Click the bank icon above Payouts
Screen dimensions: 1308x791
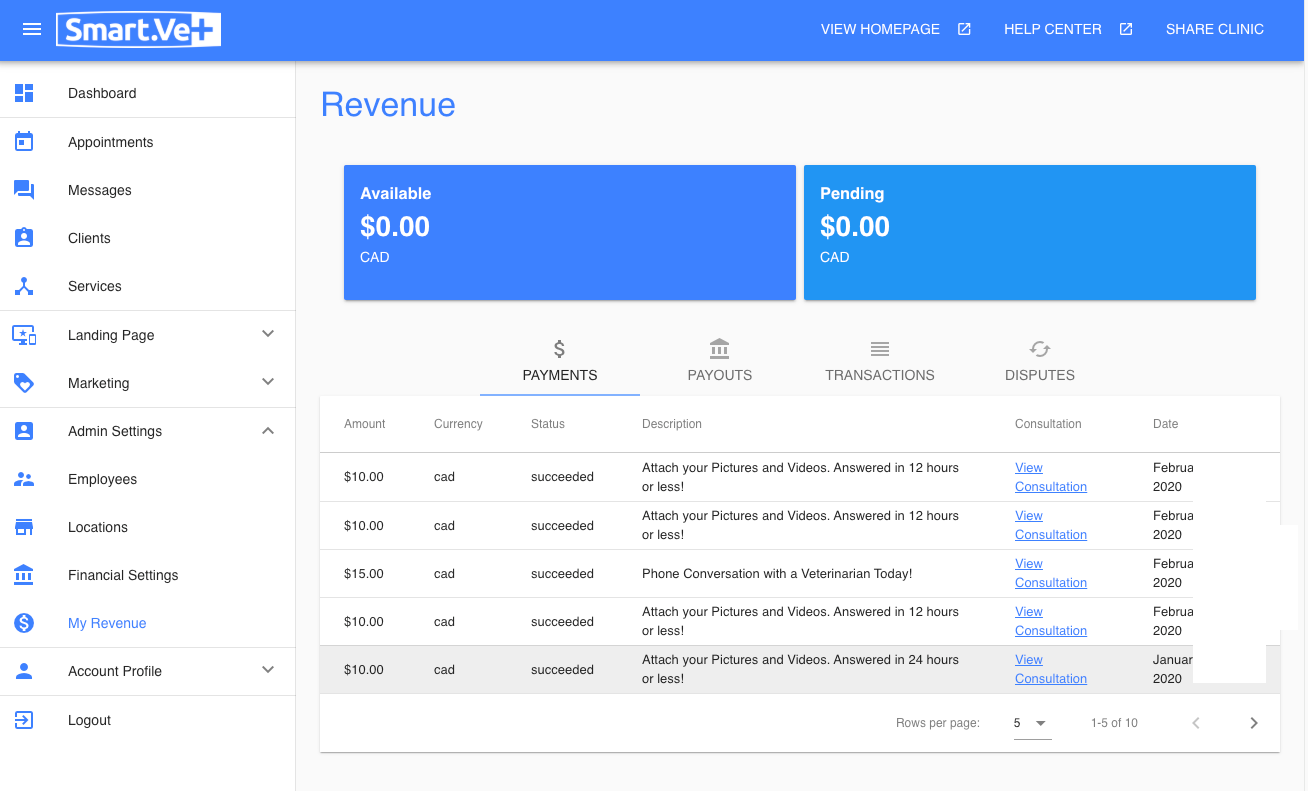719,349
